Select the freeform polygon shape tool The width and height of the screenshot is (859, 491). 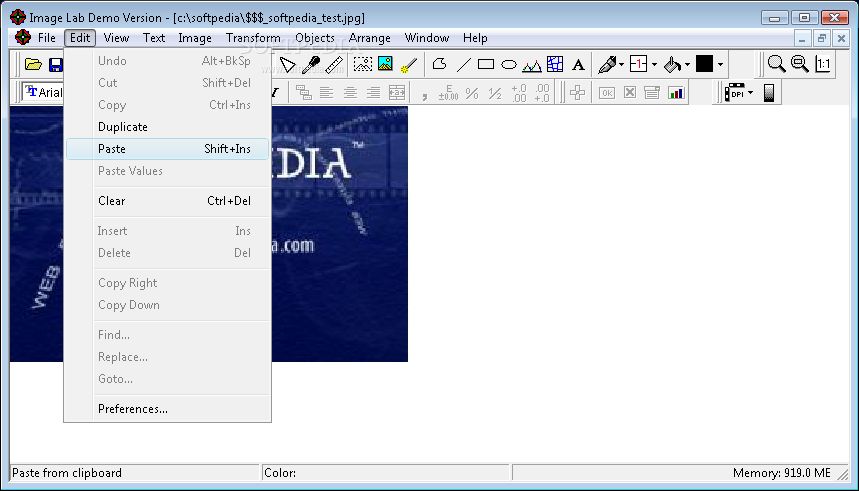[439, 64]
